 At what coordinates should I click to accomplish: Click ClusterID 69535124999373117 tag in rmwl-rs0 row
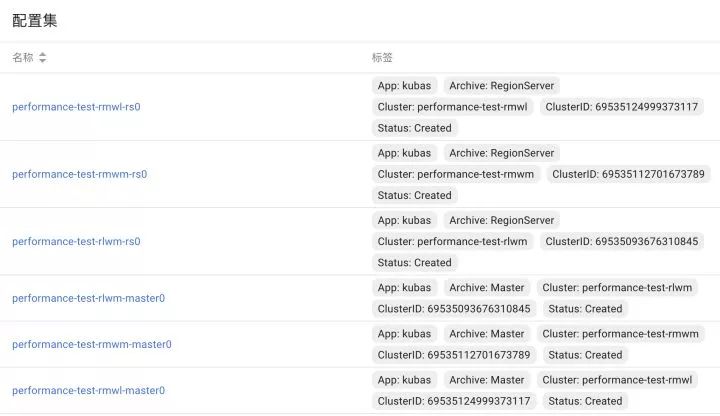[x=622, y=107]
